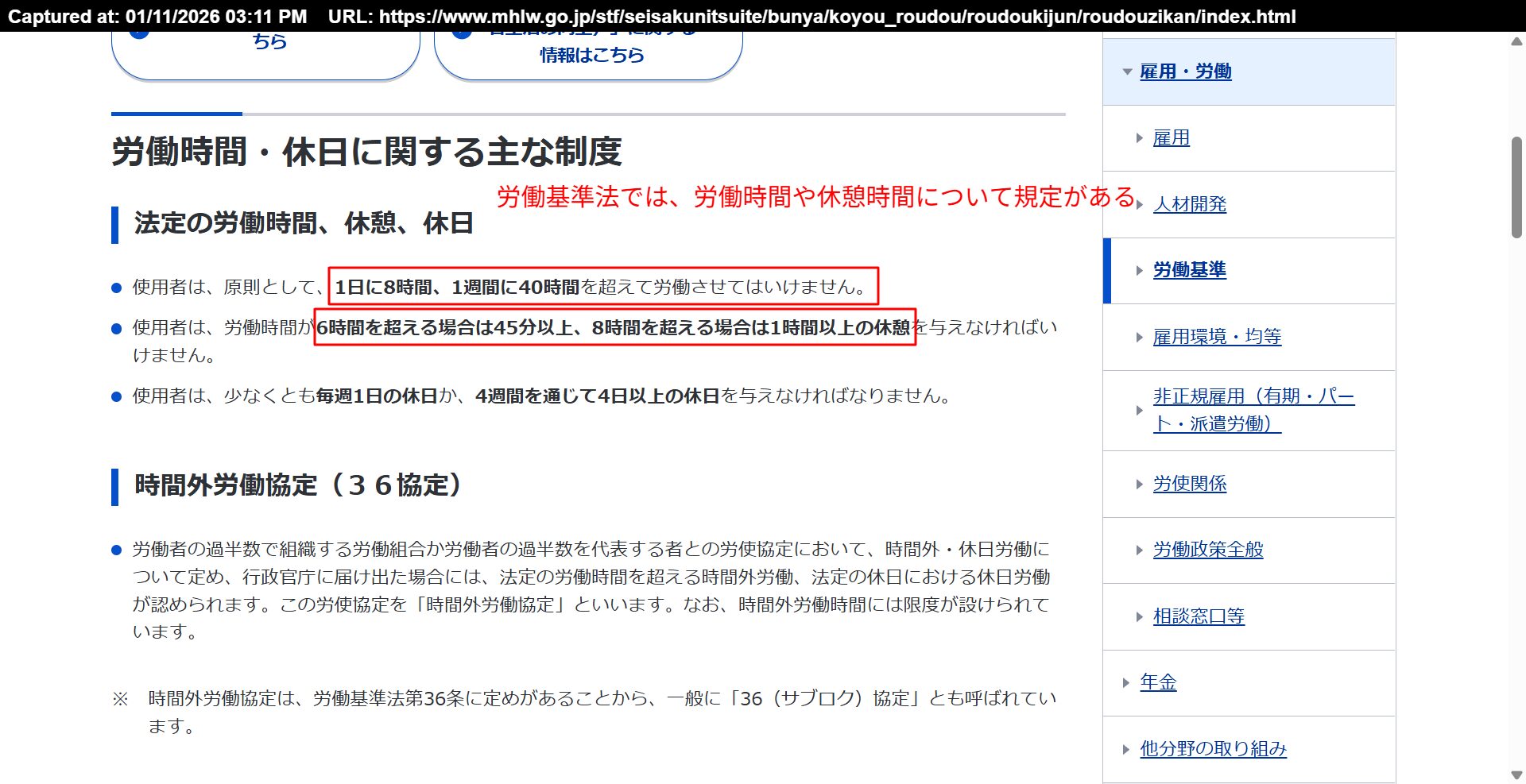Collapse the 雇用・労働 sidebar arrow
1526x784 pixels.
(1127, 71)
